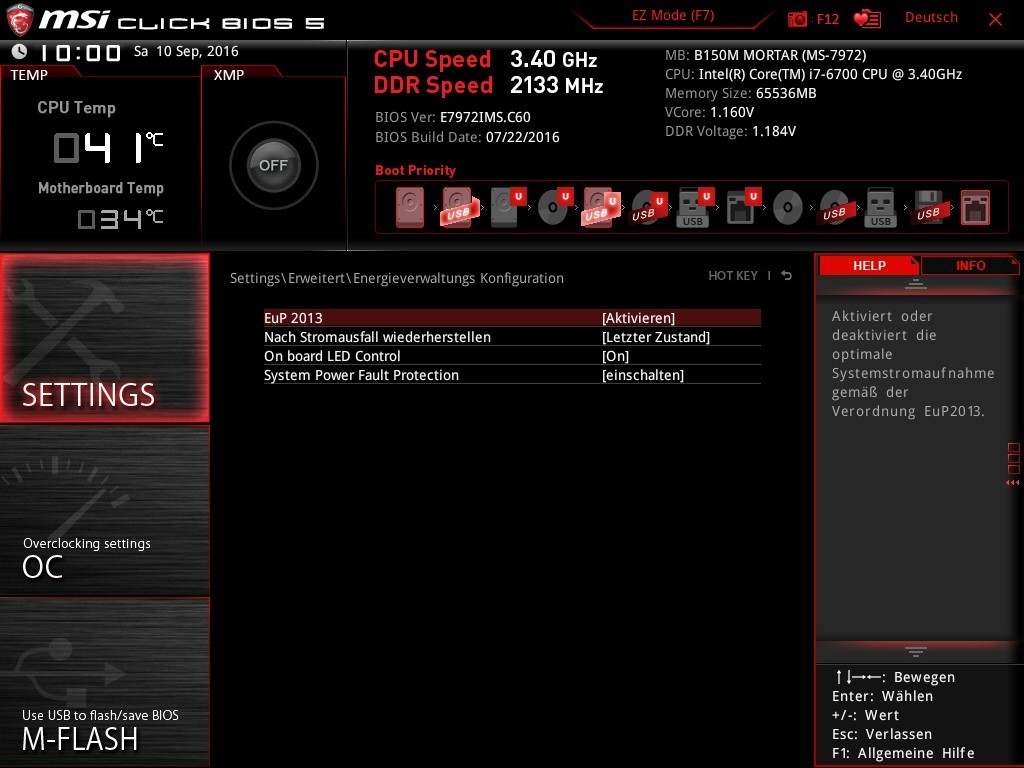Select USB CD boot icon with U badge

point(648,208)
